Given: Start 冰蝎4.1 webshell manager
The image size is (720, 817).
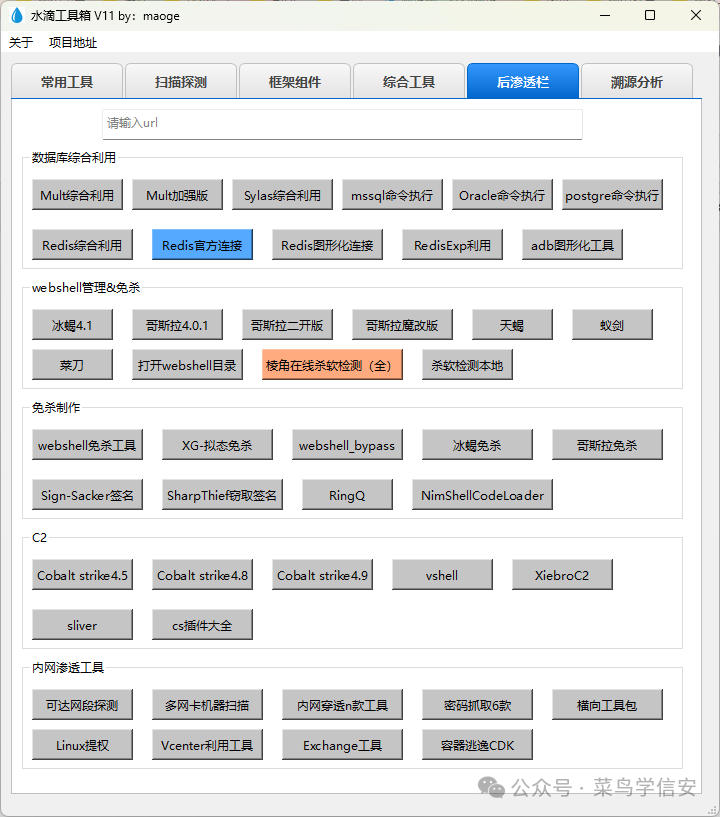Looking at the screenshot, I should (72, 325).
